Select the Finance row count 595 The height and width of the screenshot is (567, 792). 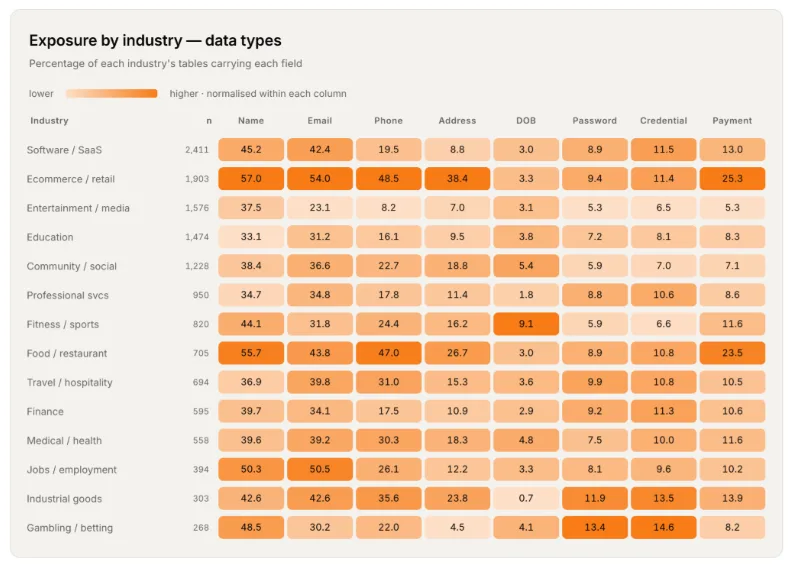[201, 411]
